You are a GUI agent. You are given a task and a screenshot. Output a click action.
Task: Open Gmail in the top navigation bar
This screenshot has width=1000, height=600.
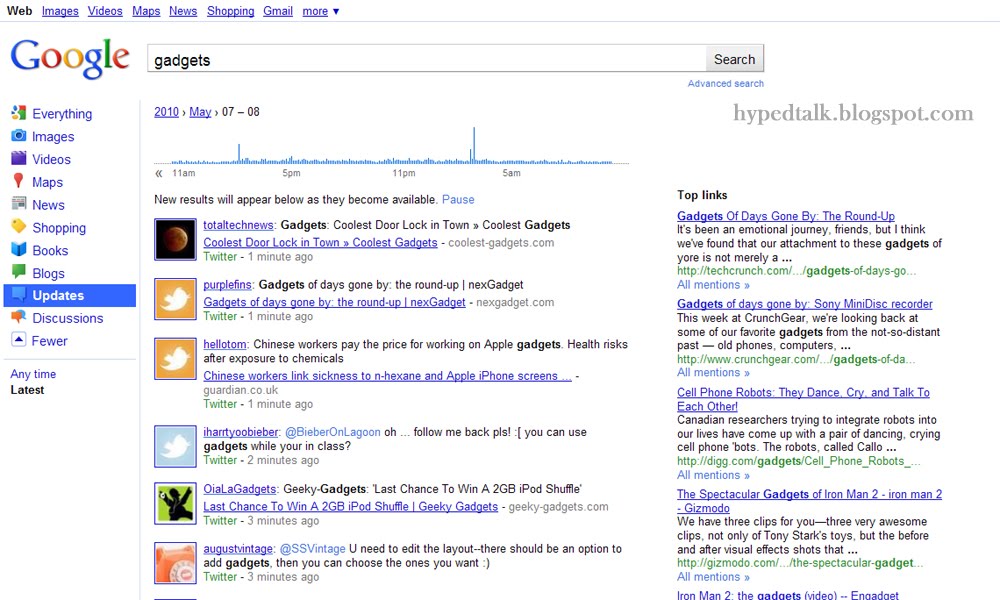pos(278,11)
